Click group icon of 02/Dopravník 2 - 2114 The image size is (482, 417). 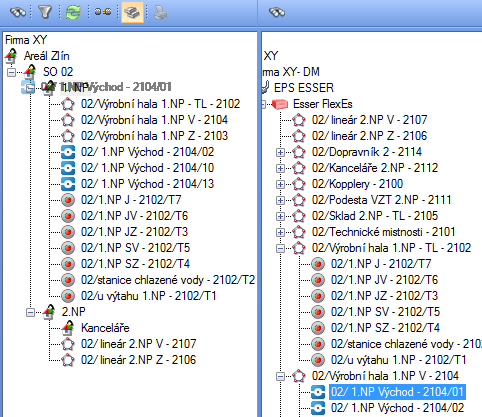pyautogui.click(x=299, y=152)
